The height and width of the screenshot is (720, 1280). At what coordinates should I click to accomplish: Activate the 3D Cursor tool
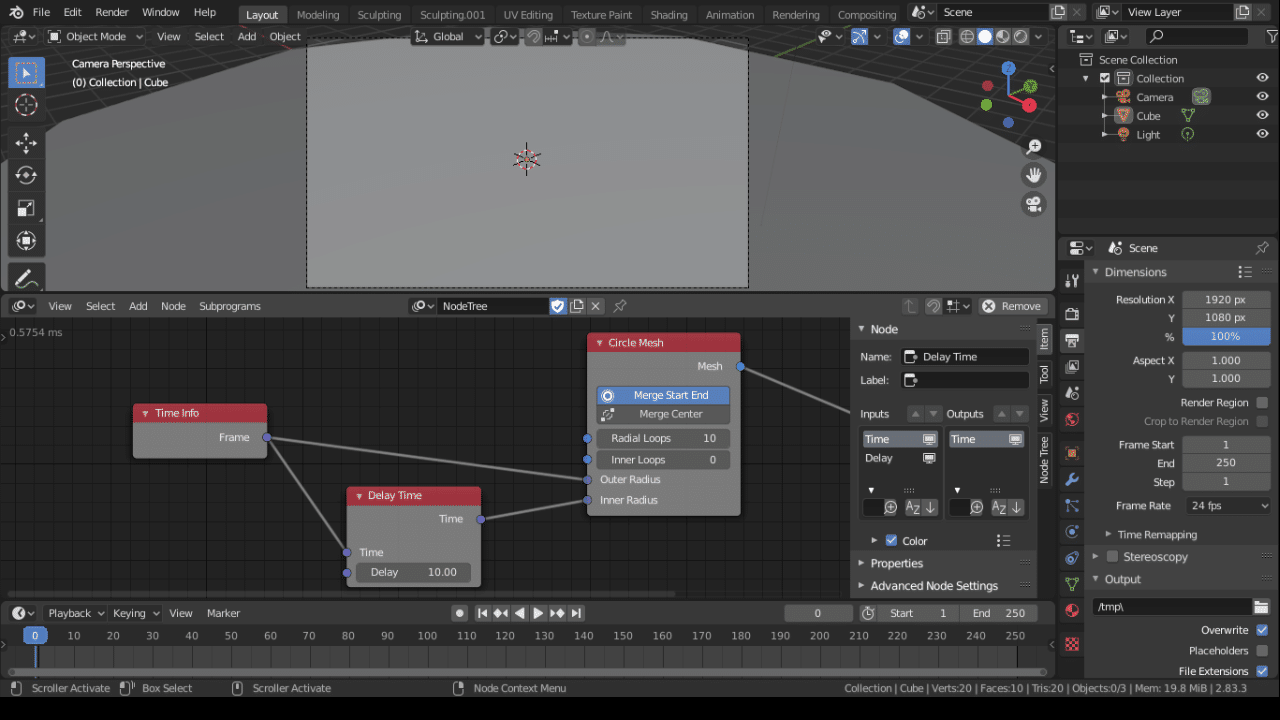tap(26, 105)
